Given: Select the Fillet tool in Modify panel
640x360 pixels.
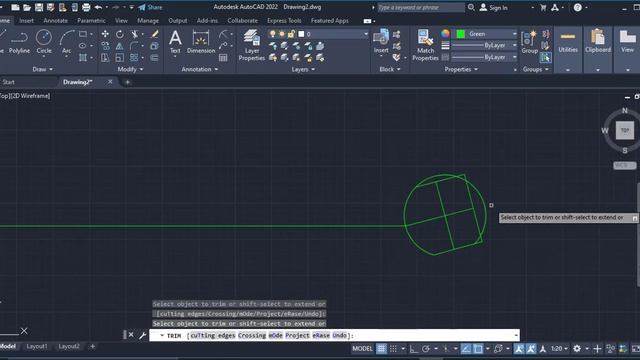Looking at the screenshot, I should pos(134,46).
